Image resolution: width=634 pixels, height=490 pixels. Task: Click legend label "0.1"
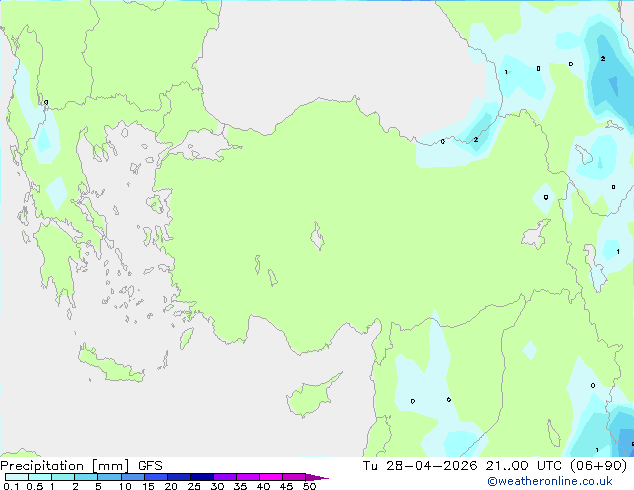(11, 486)
